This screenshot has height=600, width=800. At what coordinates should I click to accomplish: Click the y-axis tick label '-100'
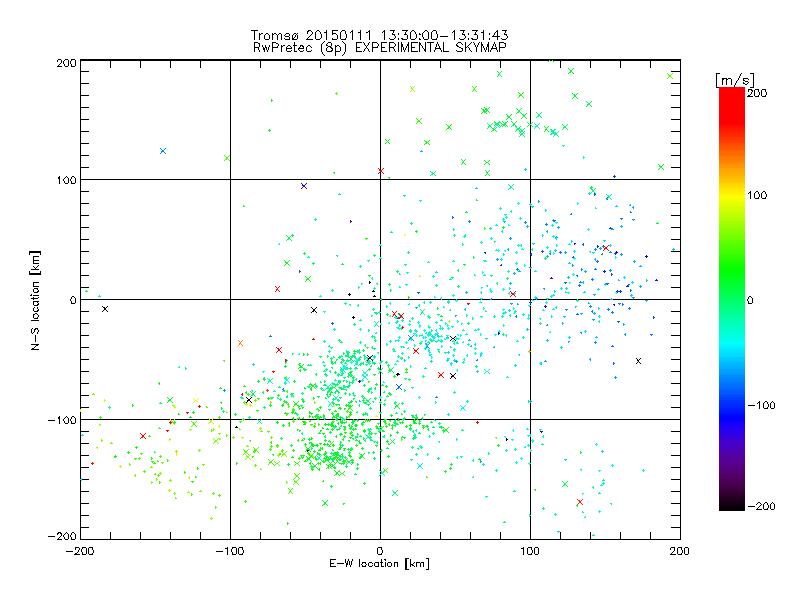coord(62,420)
